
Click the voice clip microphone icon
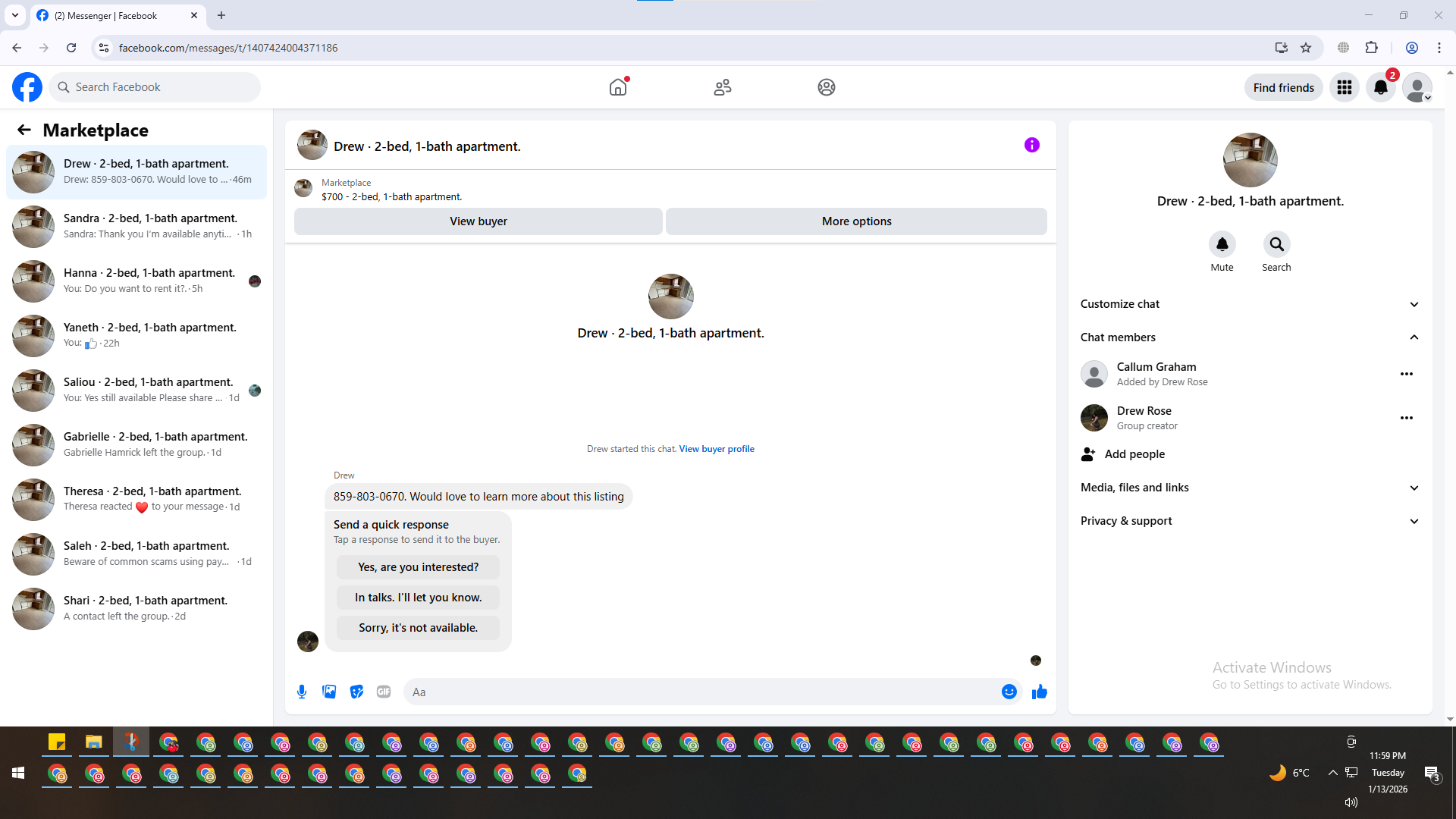click(x=302, y=692)
